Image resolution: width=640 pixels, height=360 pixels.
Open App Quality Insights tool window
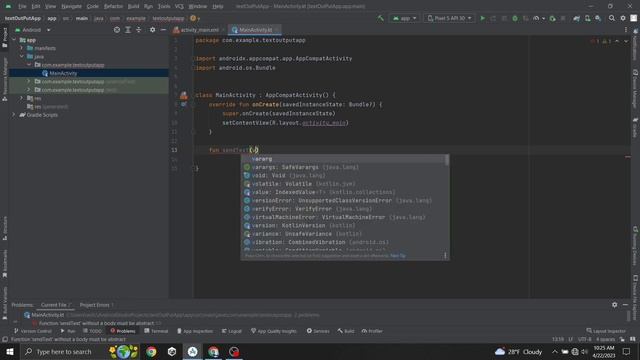(x=273, y=331)
